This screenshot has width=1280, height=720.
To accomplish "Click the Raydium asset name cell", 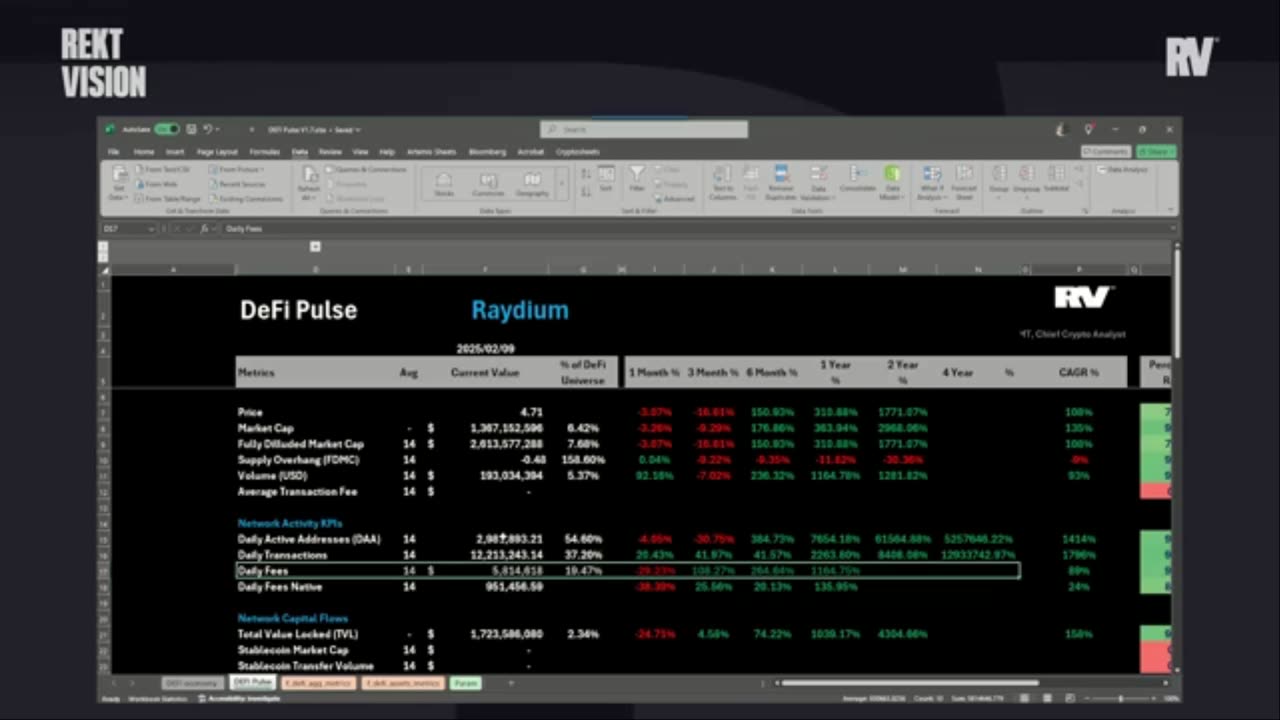I will (x=520, y=310).
